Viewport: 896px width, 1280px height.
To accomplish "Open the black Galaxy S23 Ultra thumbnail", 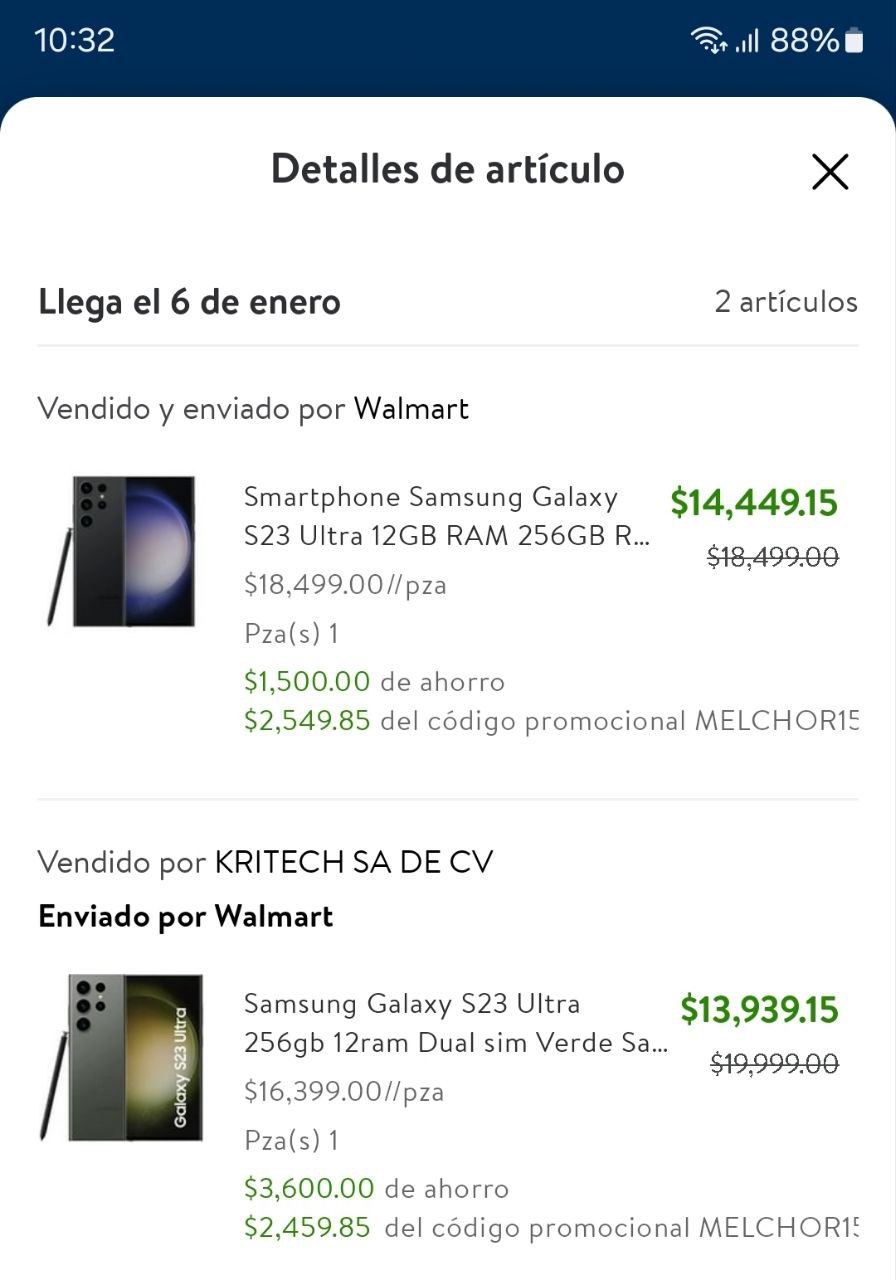I will point(122,551).
